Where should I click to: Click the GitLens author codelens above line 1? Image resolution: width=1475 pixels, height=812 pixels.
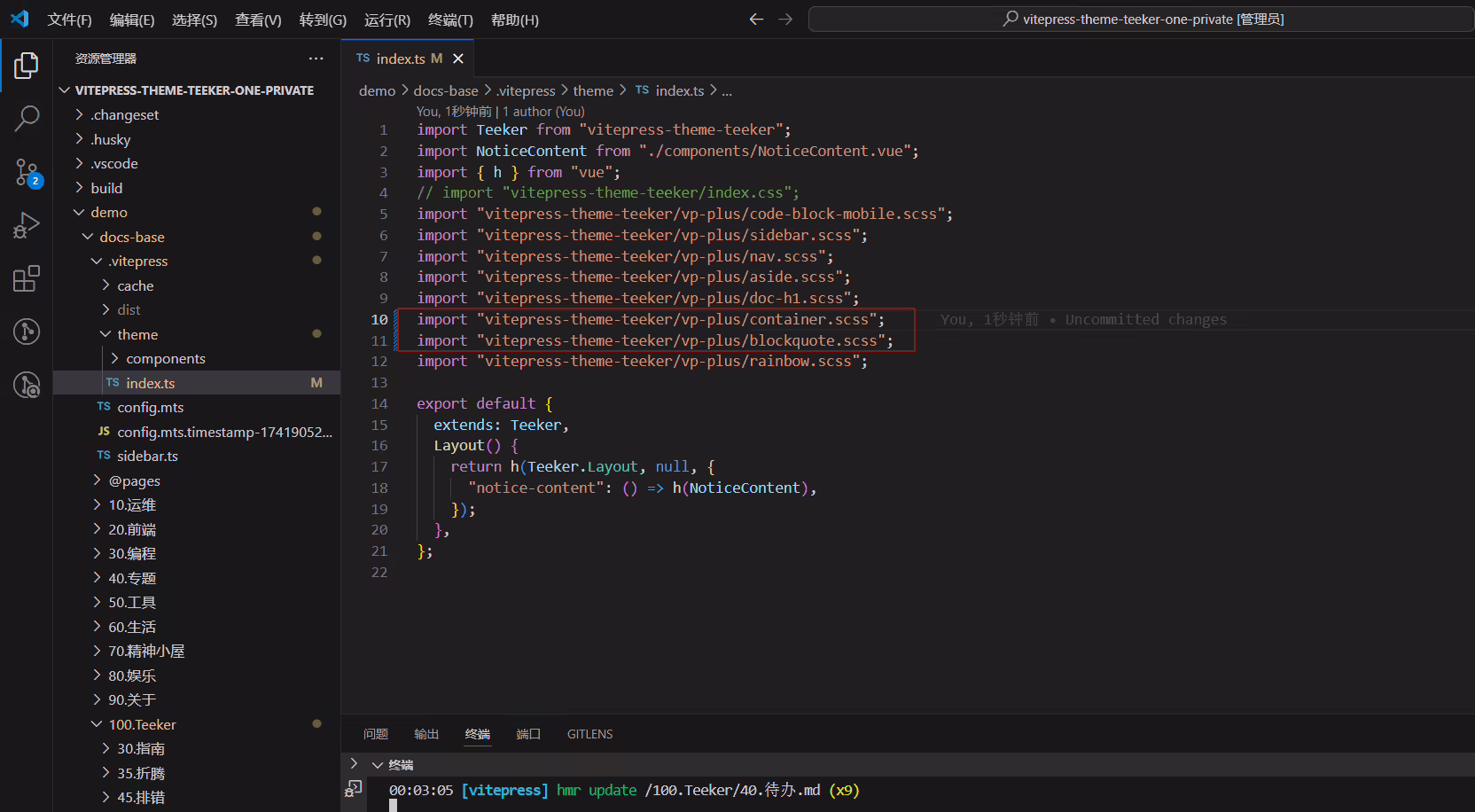click(x=501, y=112)
